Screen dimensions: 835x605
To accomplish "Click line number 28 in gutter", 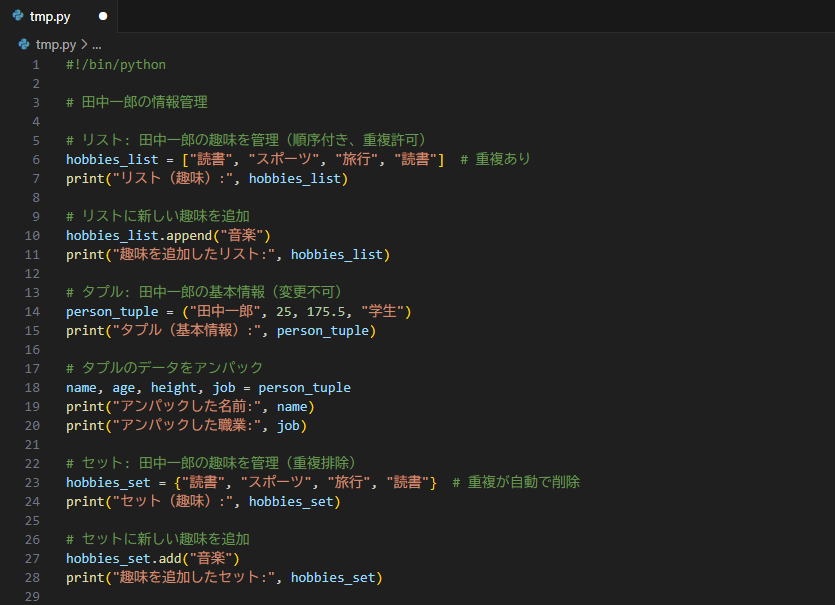I will [x=32, y=578].
